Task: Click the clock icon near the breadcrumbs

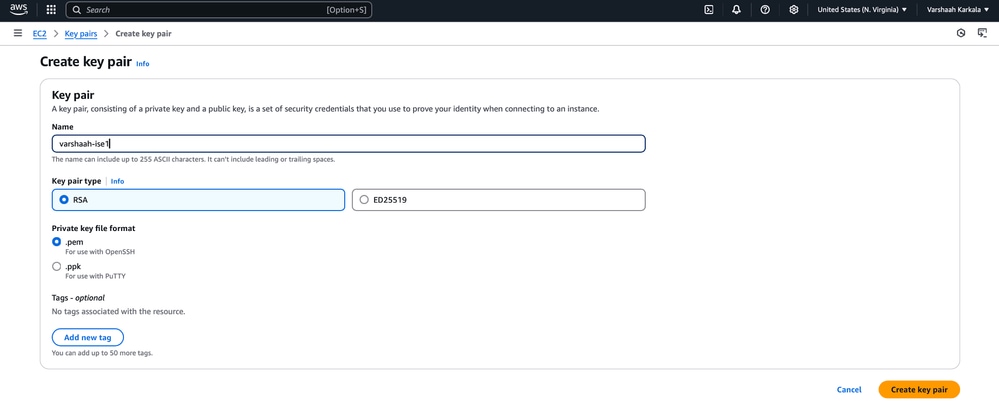Action: 961,33
